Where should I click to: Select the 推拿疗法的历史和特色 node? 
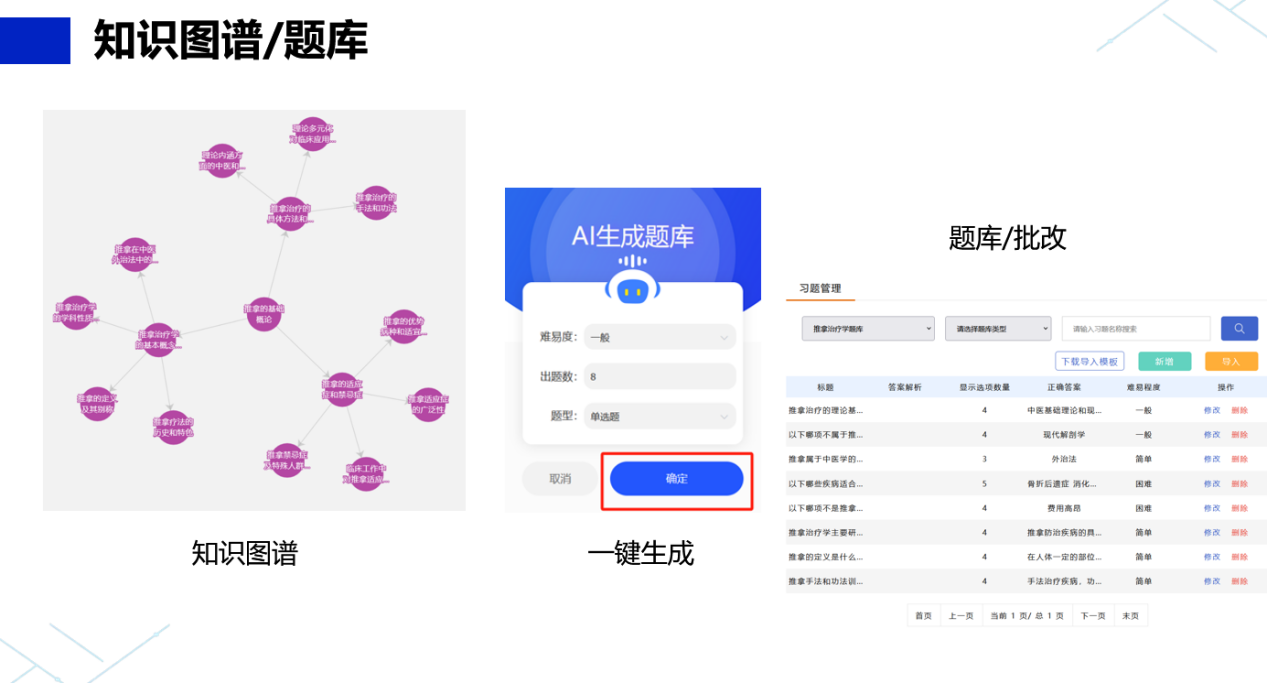(172, 427)
